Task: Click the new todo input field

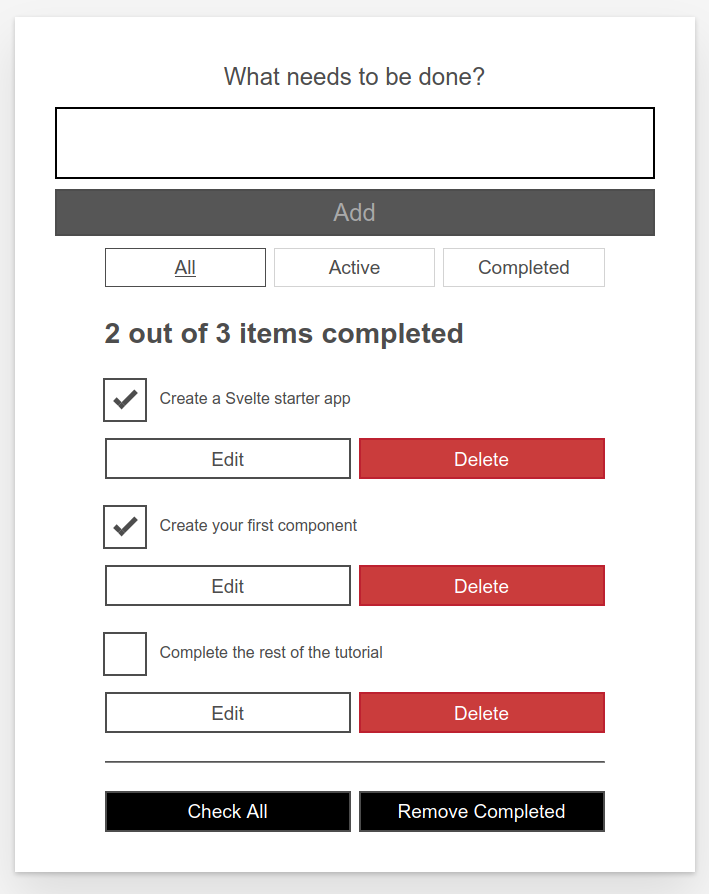Action: pos(354,142)
